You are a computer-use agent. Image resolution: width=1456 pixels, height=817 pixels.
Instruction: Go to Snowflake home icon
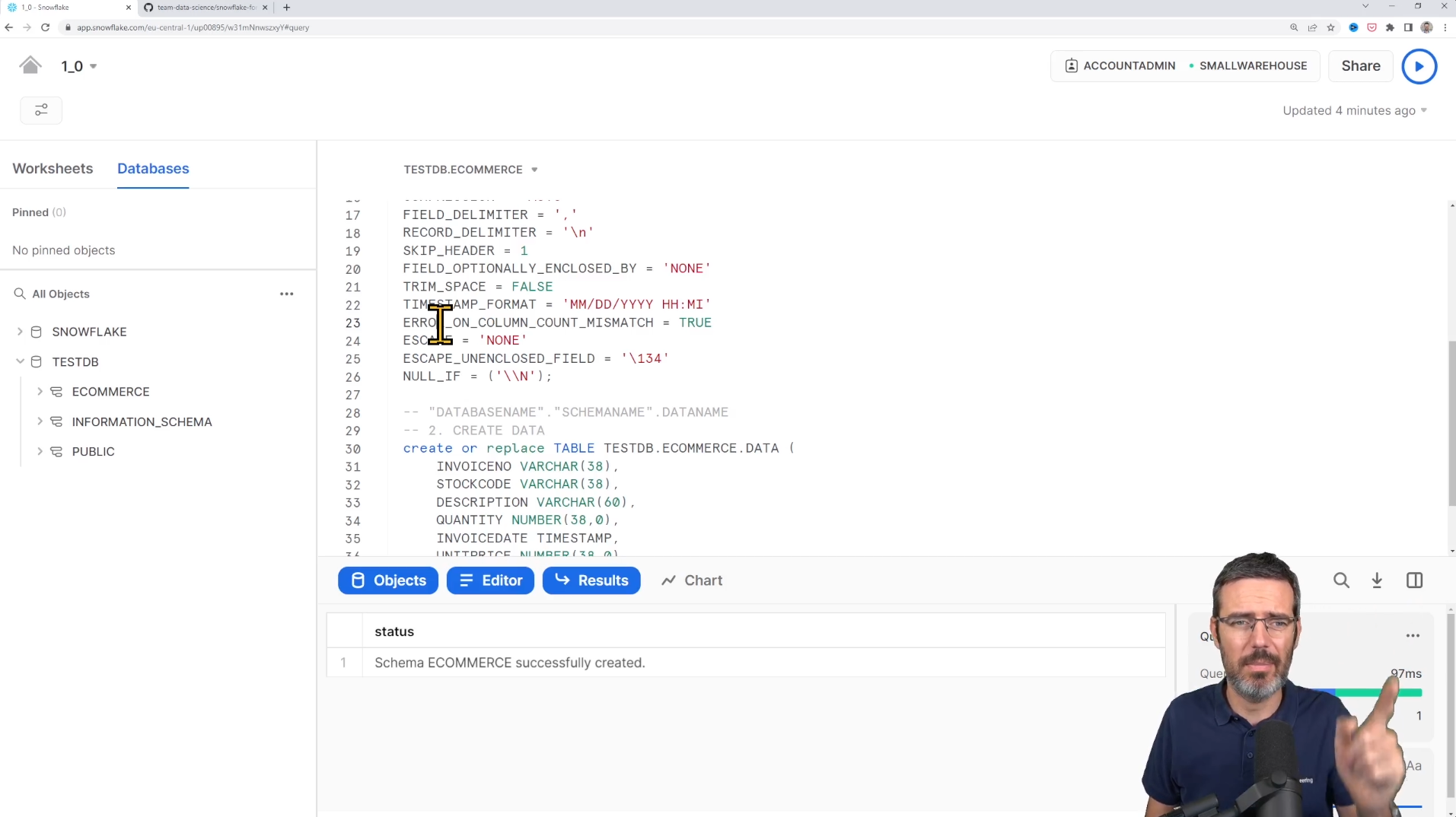[x=30, y=65]
